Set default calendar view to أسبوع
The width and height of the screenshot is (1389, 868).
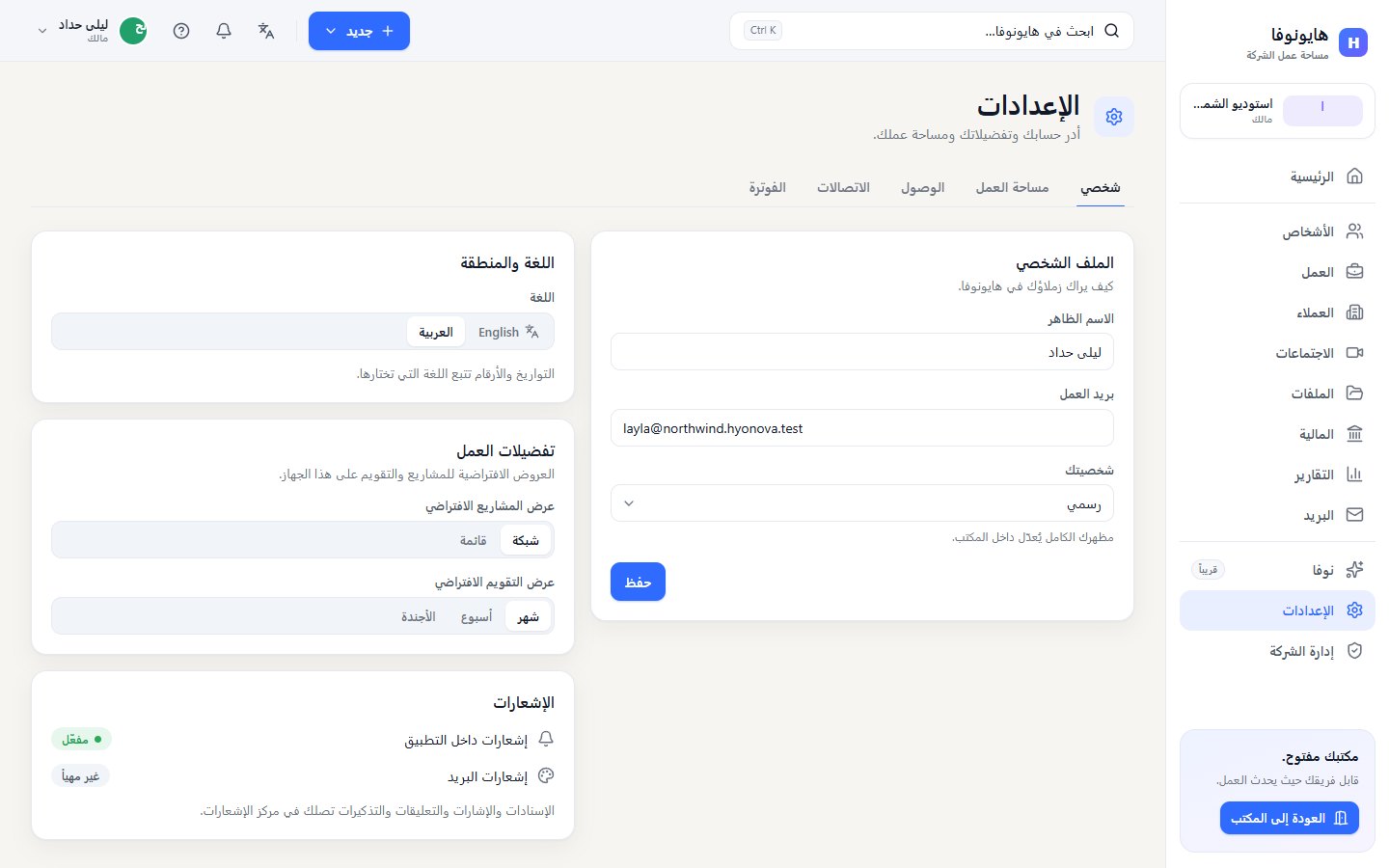[x=477, y=616]
